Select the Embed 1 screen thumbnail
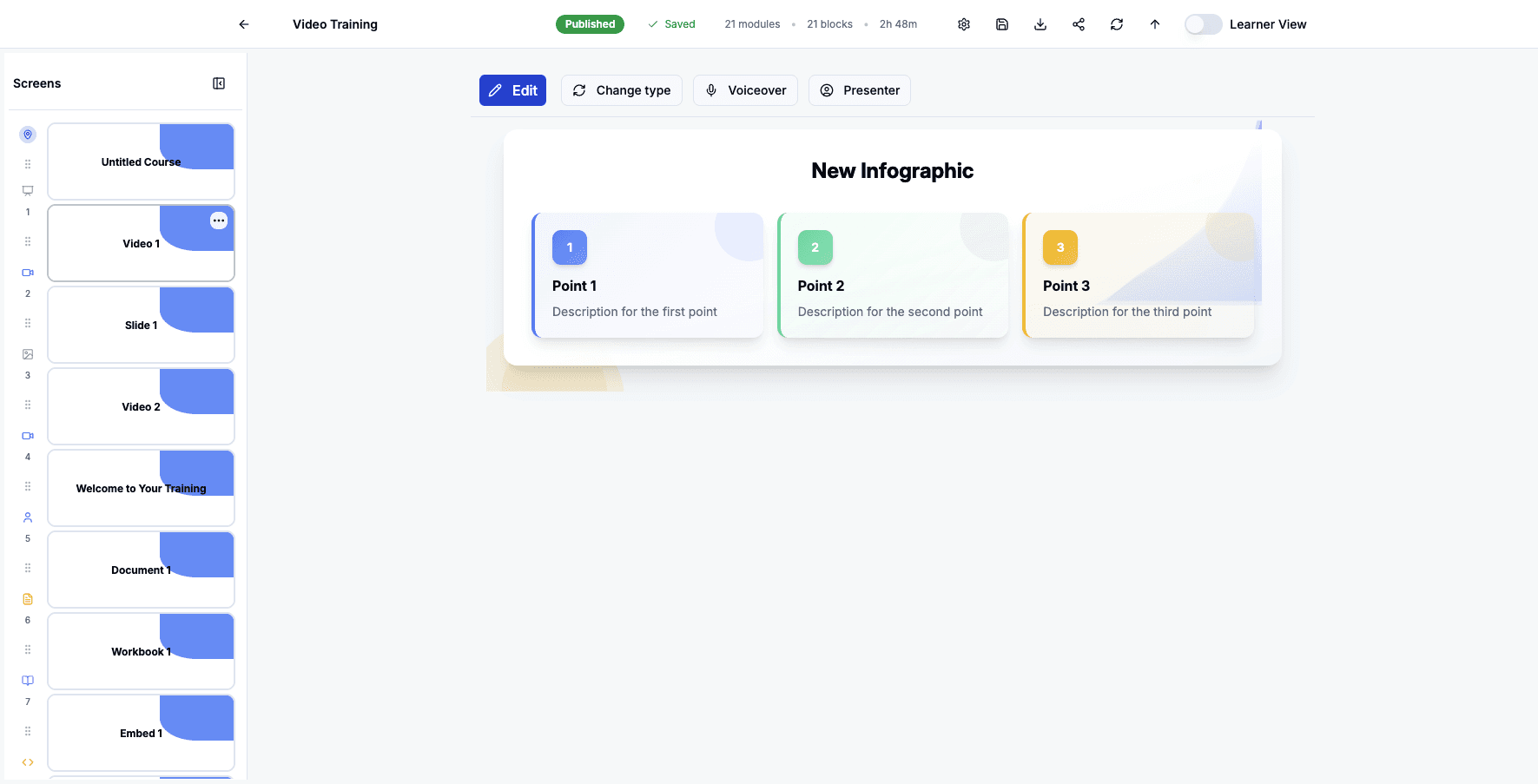This screenshot has width=1538, height=784. [141, 733]
